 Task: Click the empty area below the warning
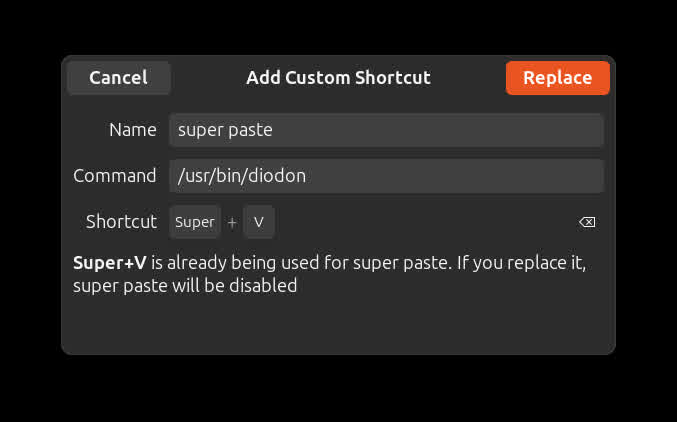[338, 325]
